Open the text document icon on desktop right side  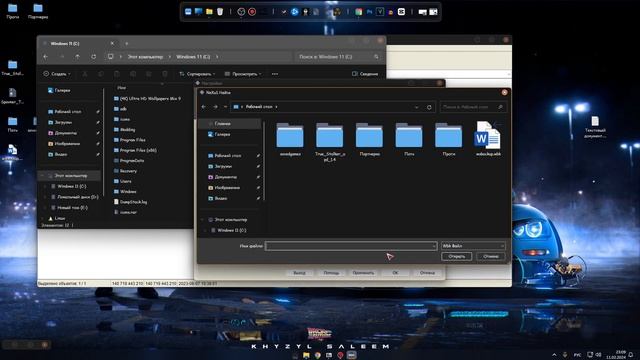click(x=595, y=127)
